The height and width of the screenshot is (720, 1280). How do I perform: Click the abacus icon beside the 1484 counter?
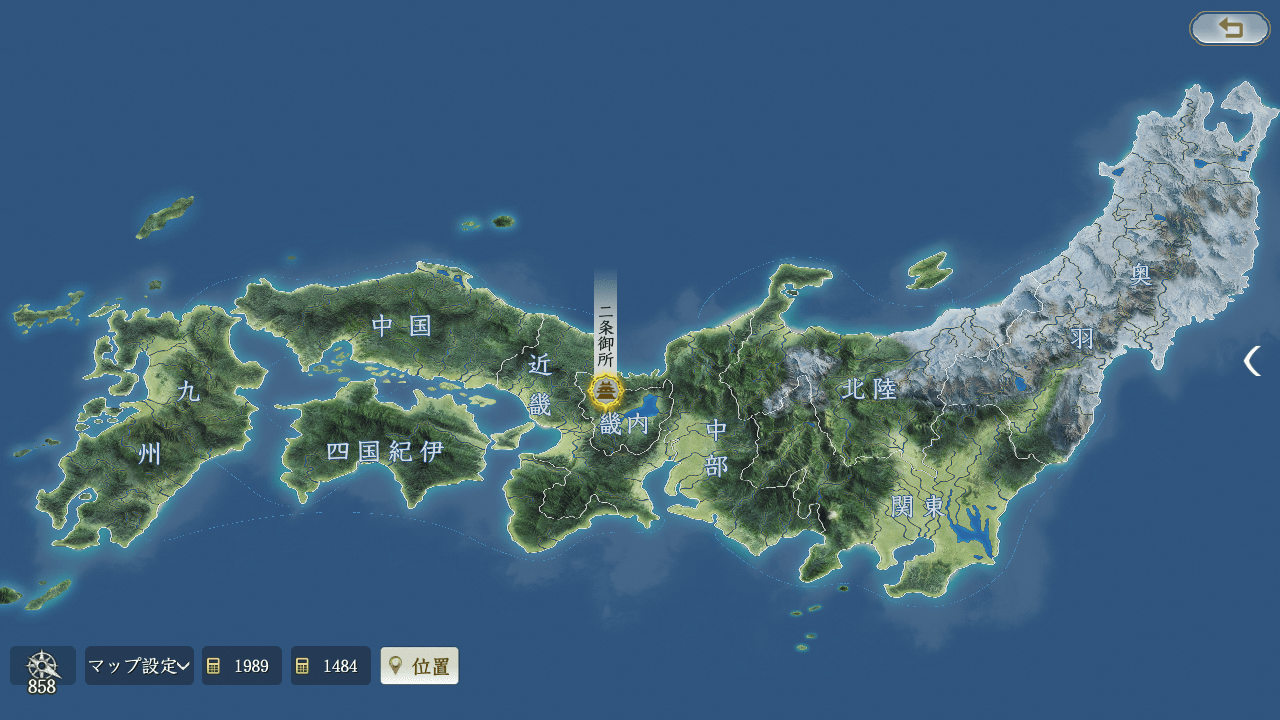tap(302, 665)
